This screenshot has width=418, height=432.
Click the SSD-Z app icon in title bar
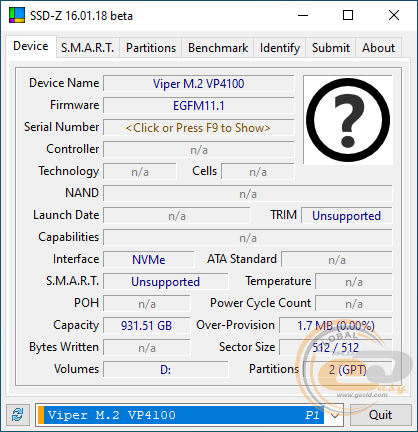[17, 15]
